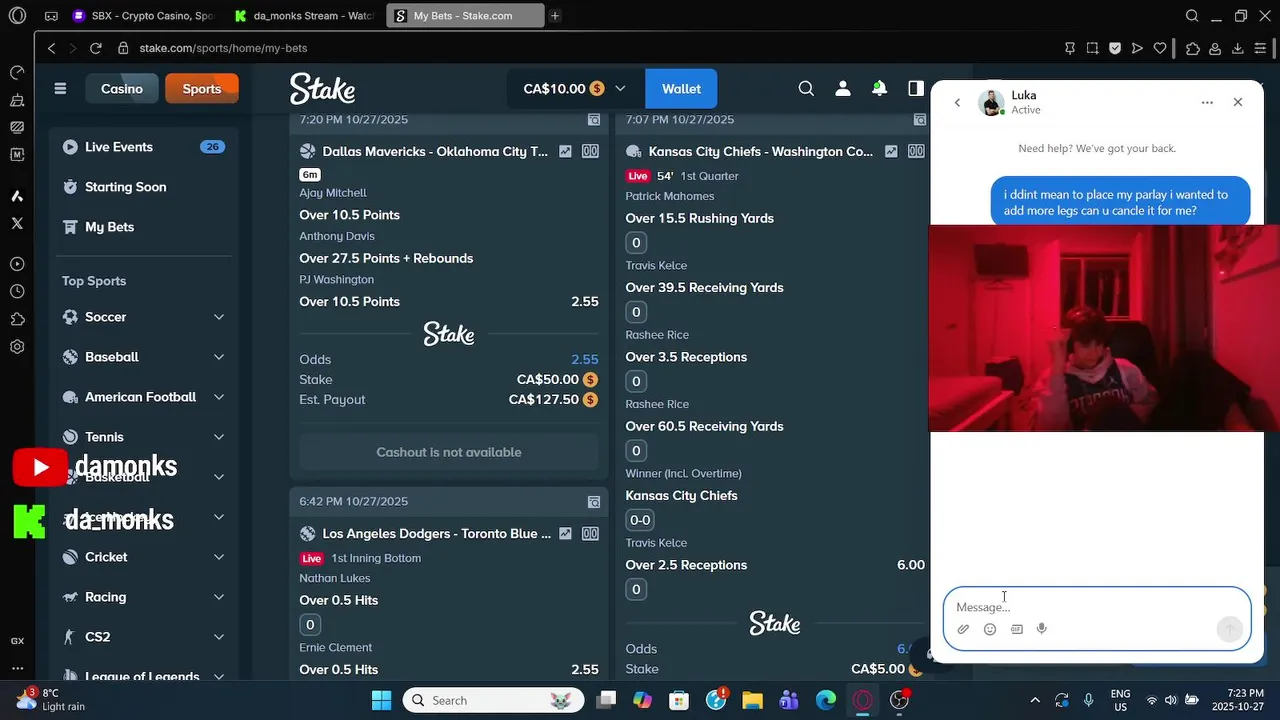Click the 'Cashout is not available' button
Screen dimensions: 1280x720
click(449, 452)
